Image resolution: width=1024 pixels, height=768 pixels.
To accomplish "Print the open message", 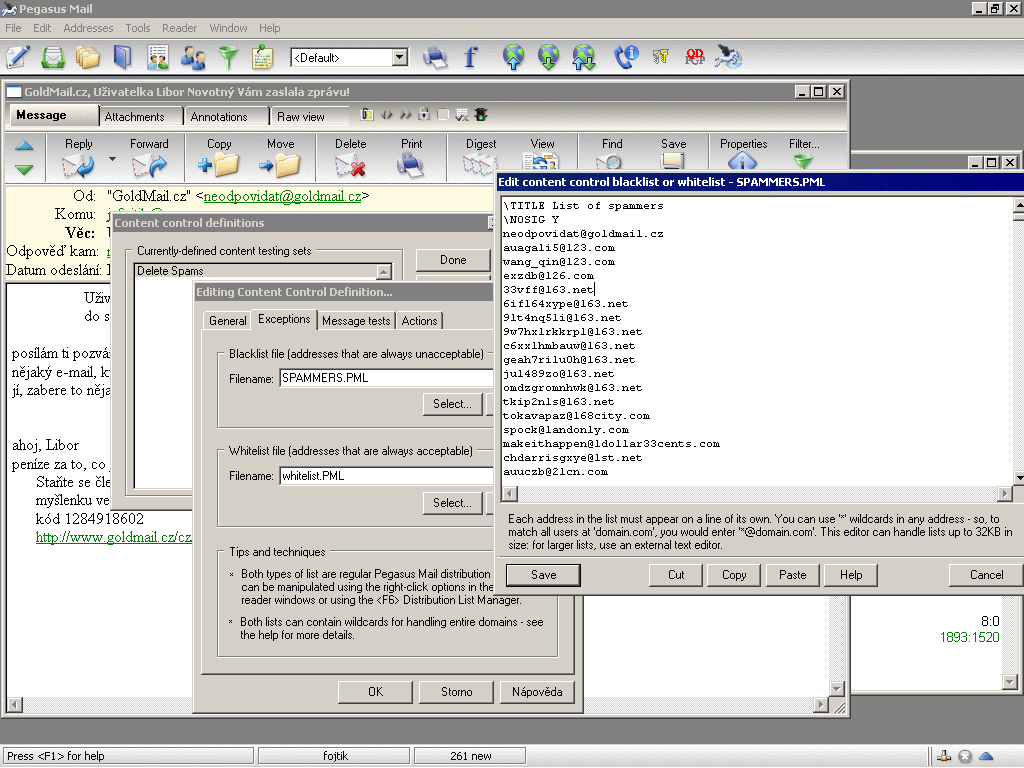I will pos(411,157).
